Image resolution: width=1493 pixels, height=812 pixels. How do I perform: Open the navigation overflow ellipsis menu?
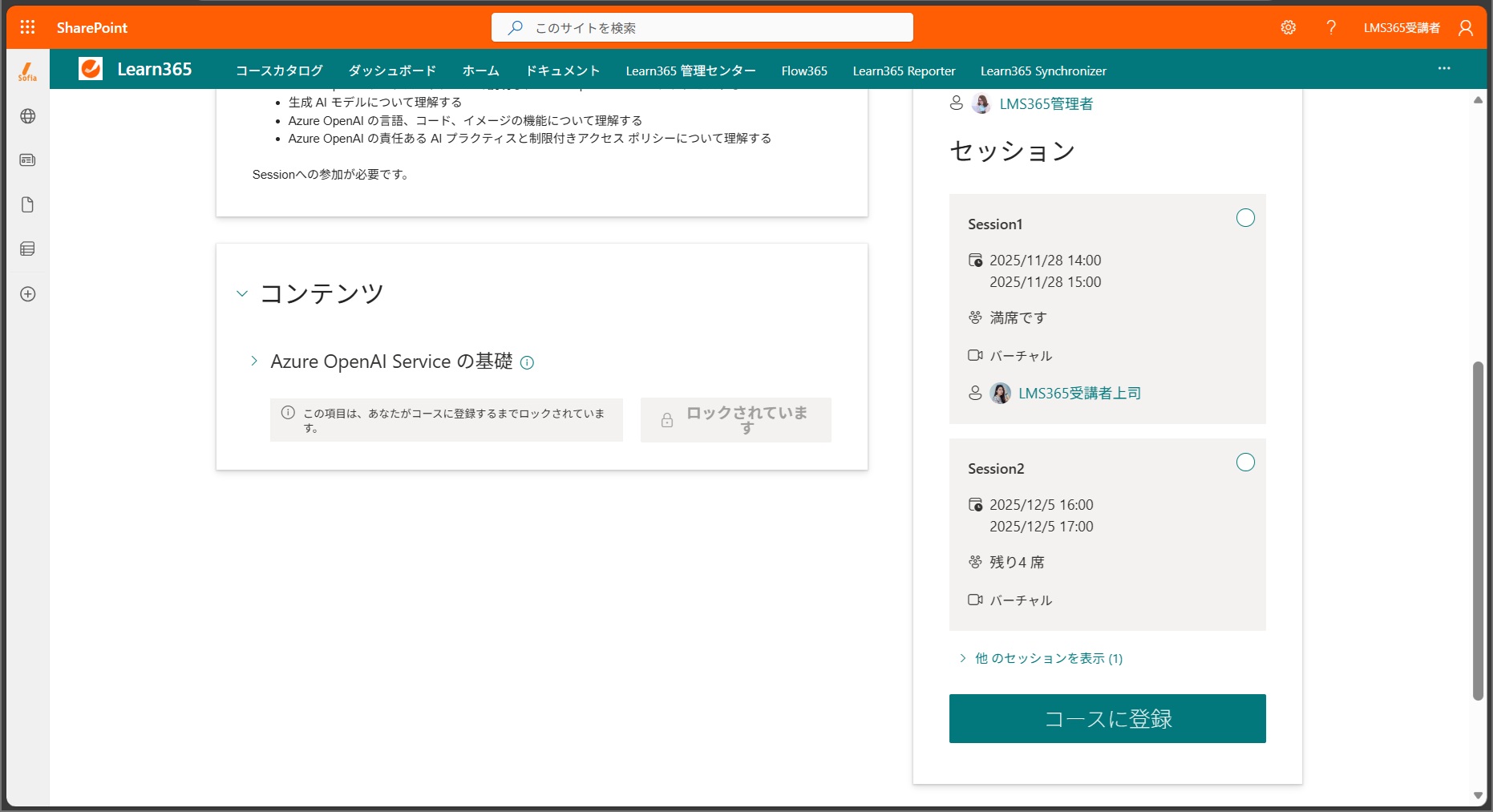(1444, 69)
